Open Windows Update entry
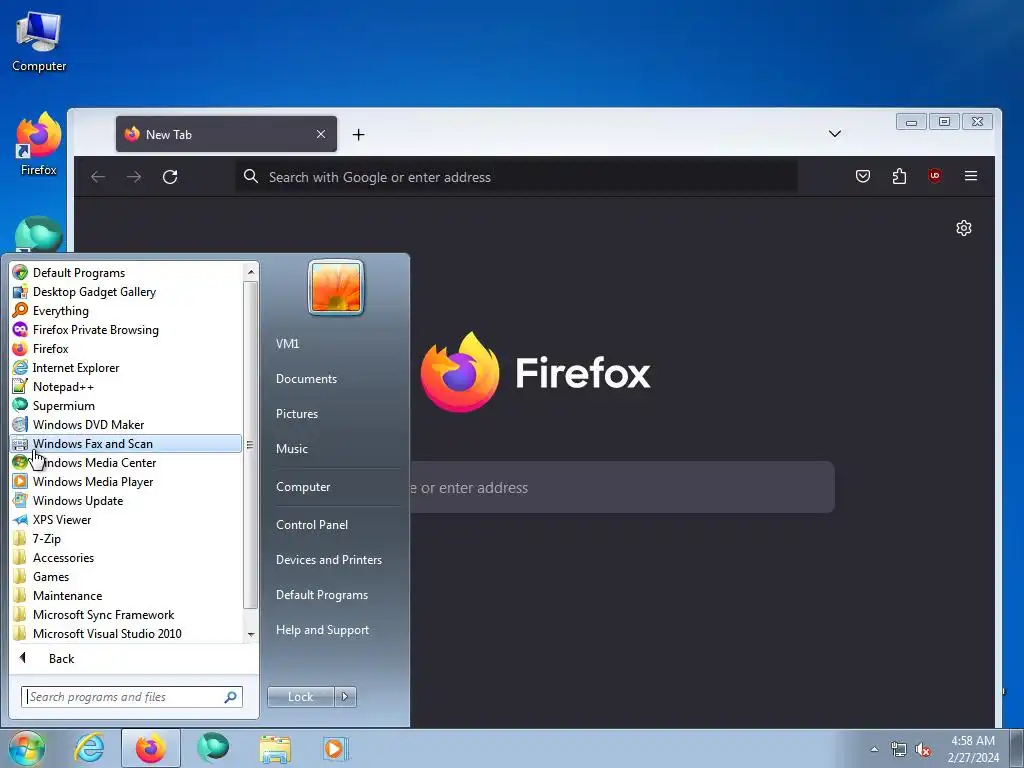 (x=126, y=500)
